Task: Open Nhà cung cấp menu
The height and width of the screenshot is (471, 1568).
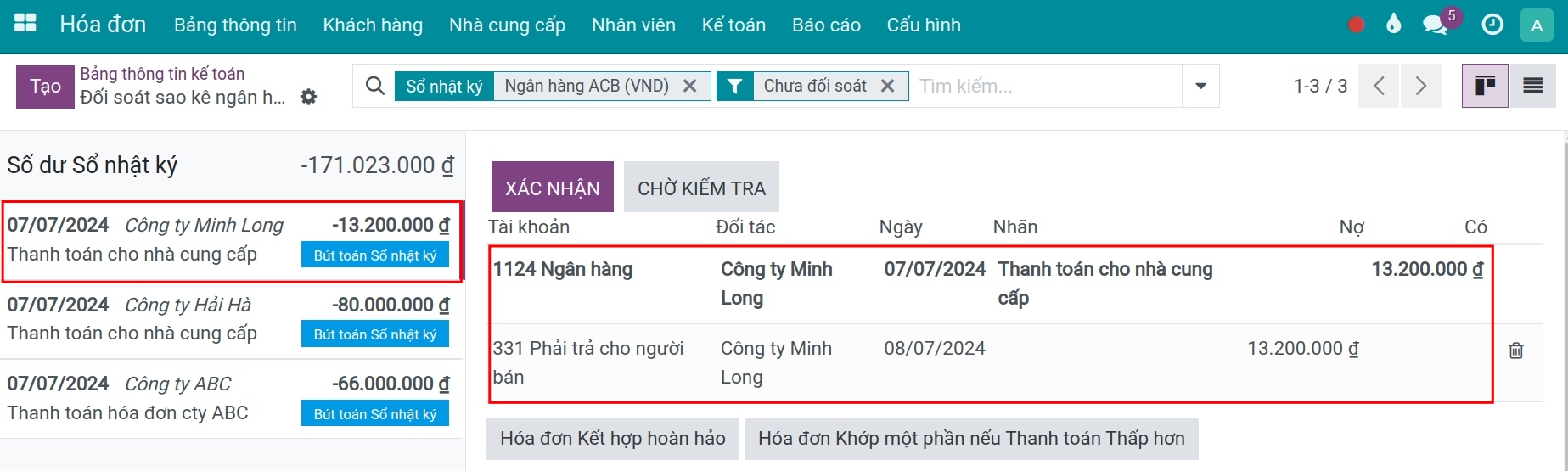Action: pos(507,25)
